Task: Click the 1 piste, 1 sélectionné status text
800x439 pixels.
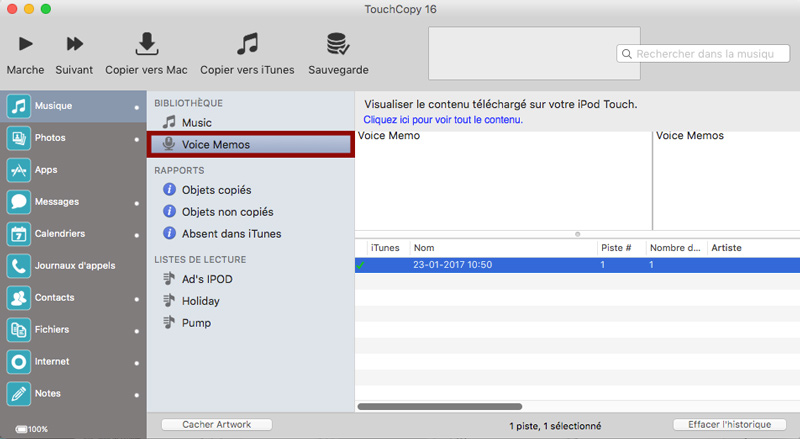Action: [555, 426]
